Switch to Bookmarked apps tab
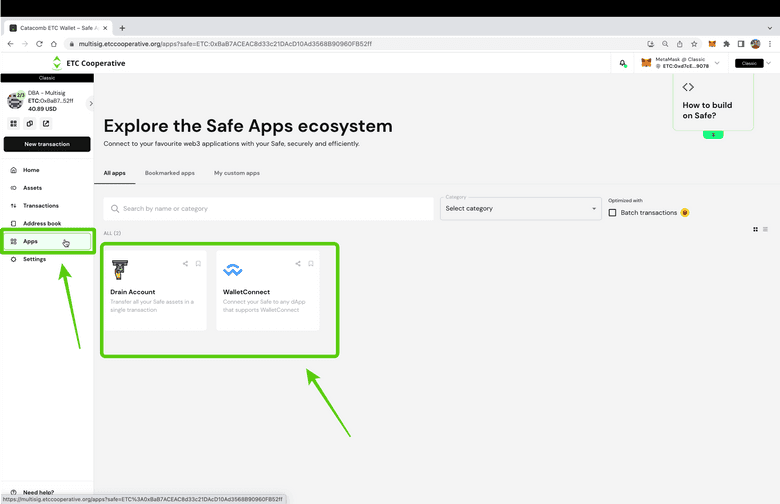This screenshot has width=780, height=504. [169, 173]
